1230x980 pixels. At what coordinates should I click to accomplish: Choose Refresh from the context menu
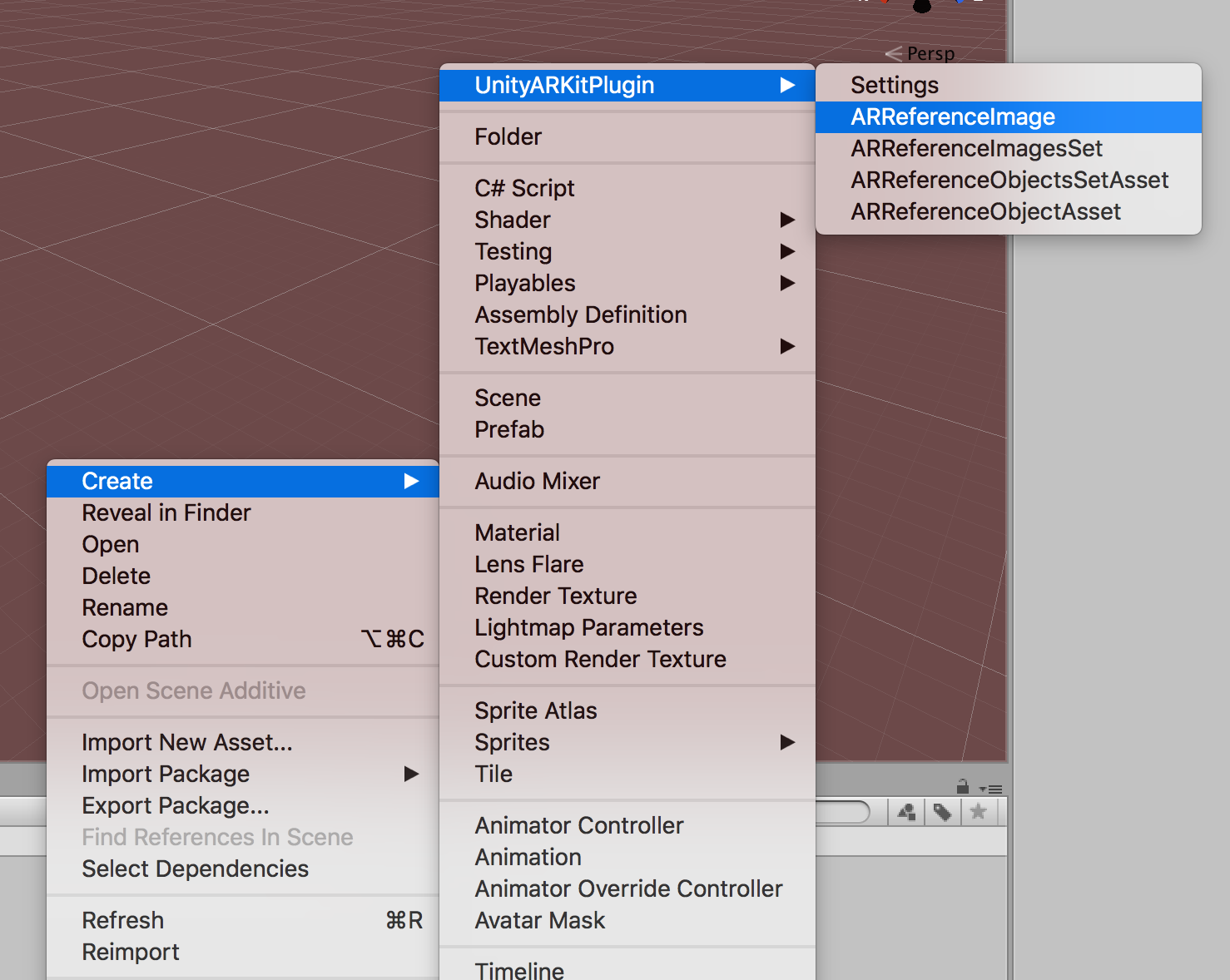[x=242, y=920]
